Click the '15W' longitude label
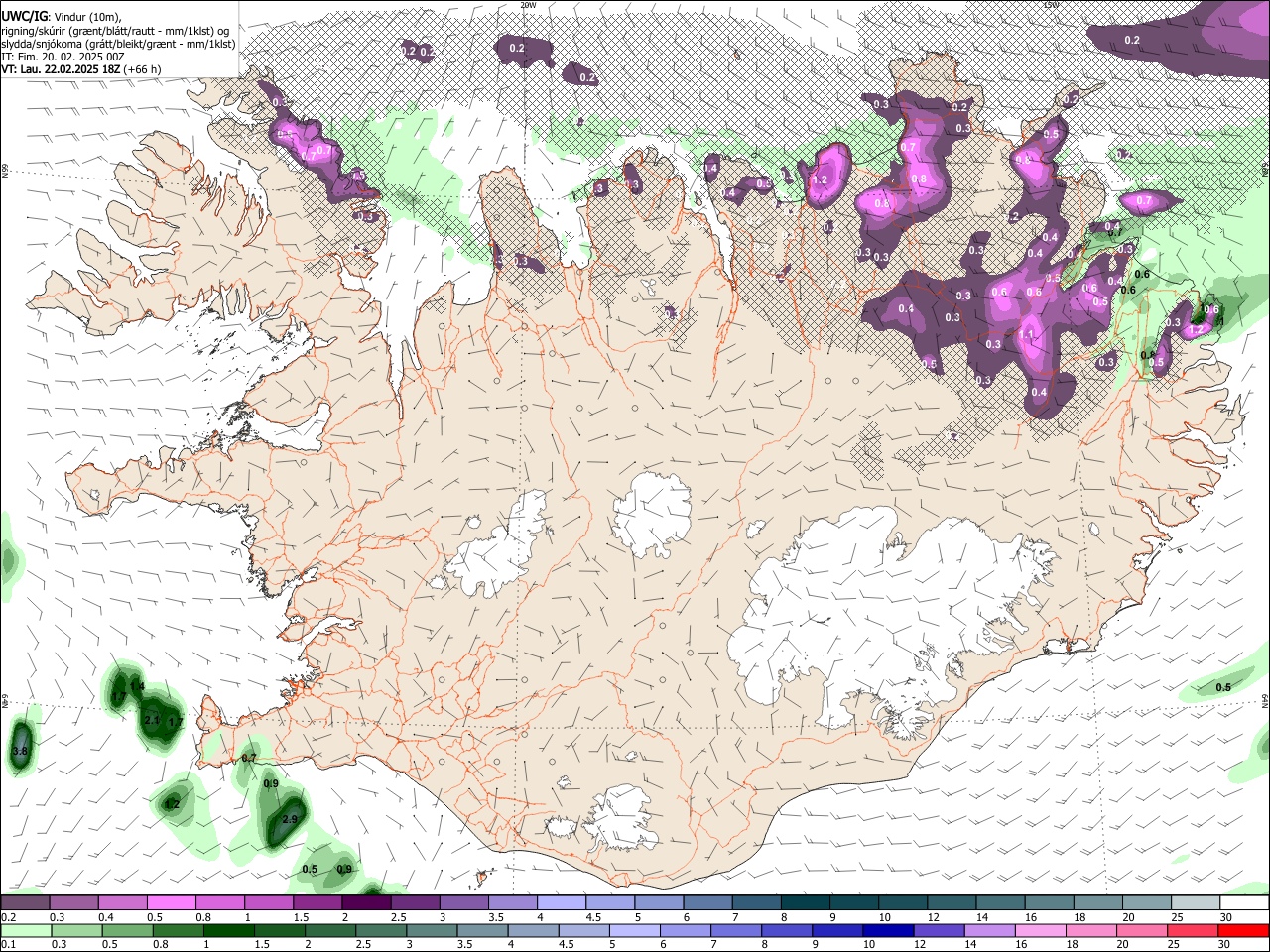Image resolution: width=1270 pixels, height=952 pixels. [1051, 5]
